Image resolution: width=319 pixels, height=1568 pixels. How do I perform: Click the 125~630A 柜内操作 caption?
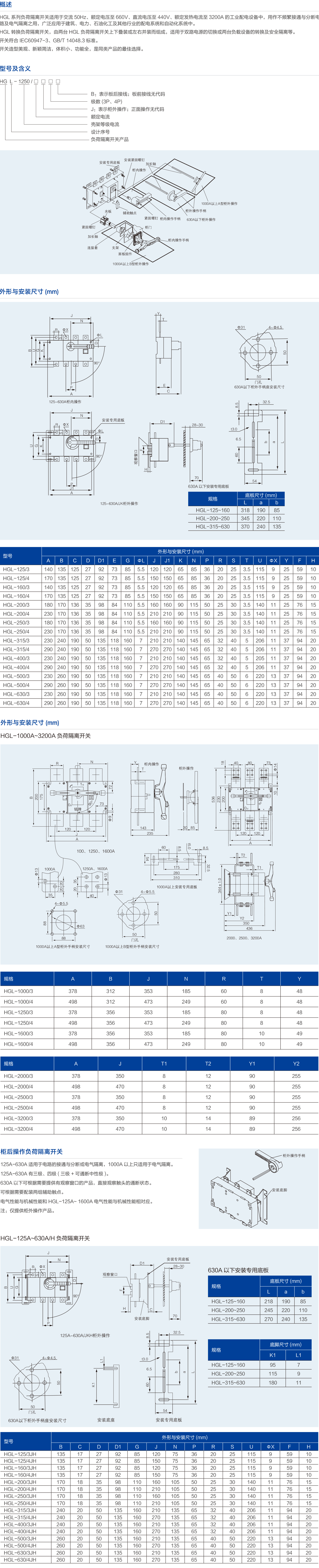click(65, 402)
